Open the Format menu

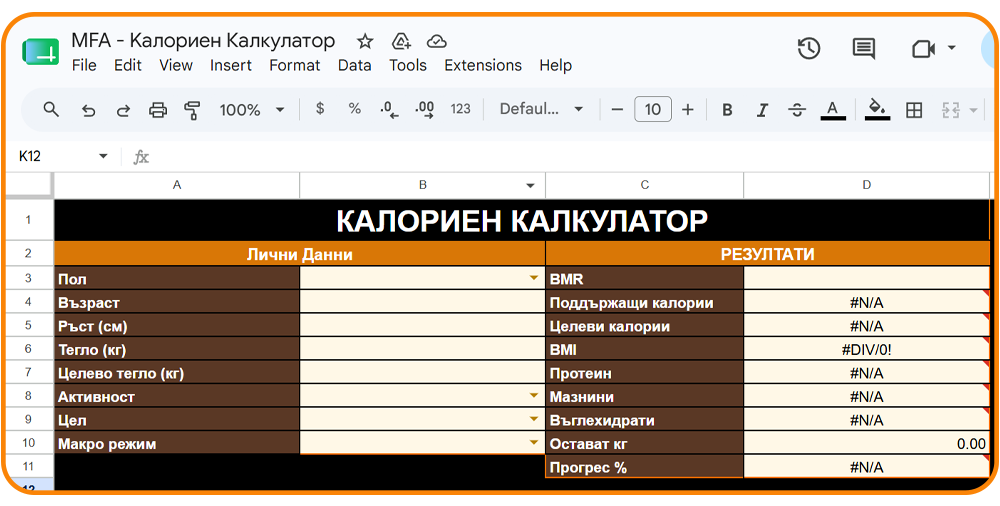[295, 65]
